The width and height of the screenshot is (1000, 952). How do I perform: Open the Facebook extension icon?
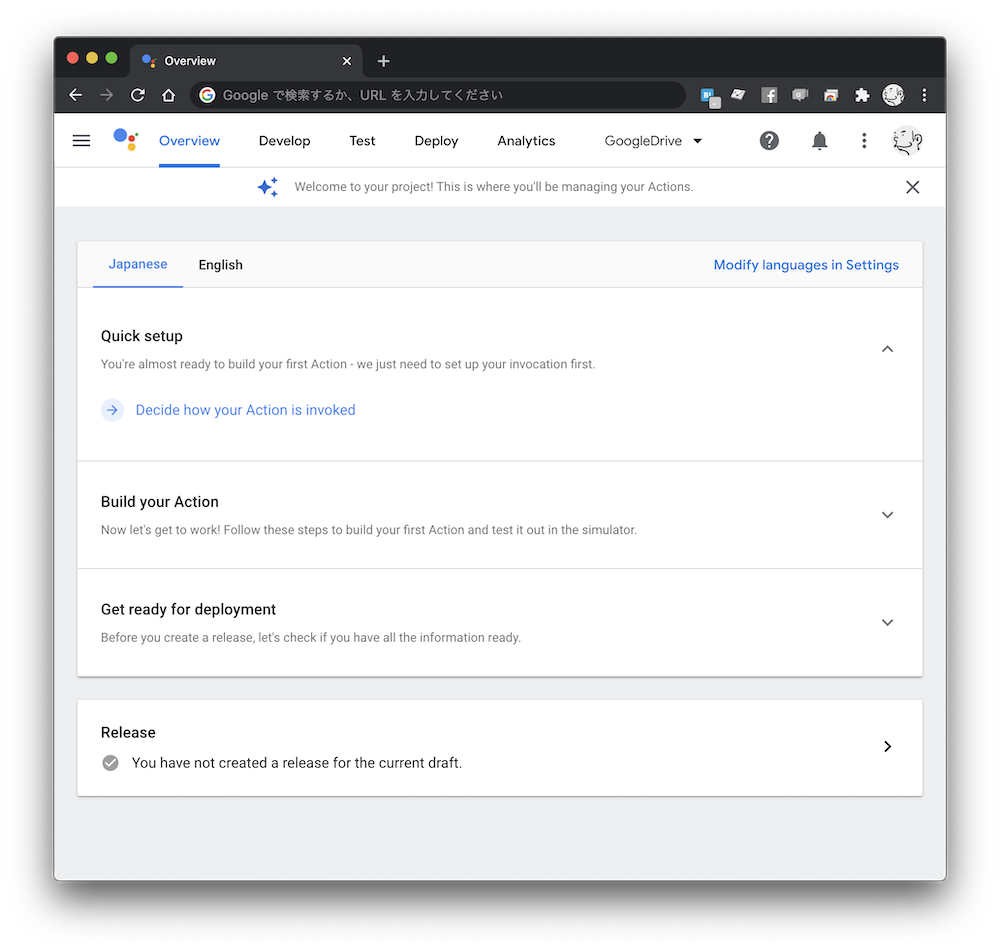[x=769, y=95]
